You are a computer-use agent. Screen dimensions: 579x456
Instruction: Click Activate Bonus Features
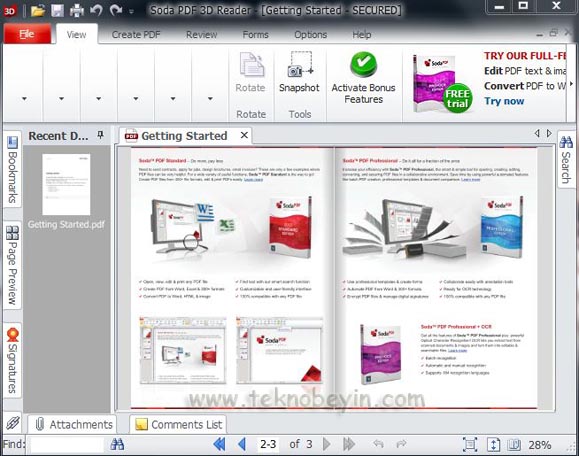coord(363,78)
